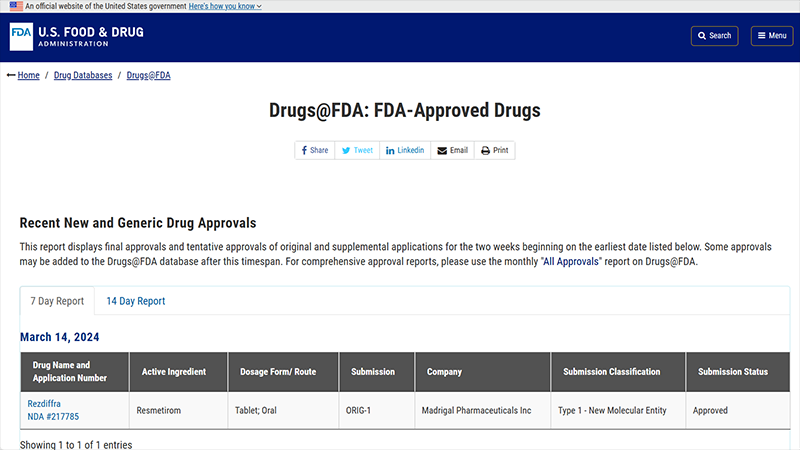Sort by Submission Status column header
Viewport: 800px width, 450px height.
point(734,372)
